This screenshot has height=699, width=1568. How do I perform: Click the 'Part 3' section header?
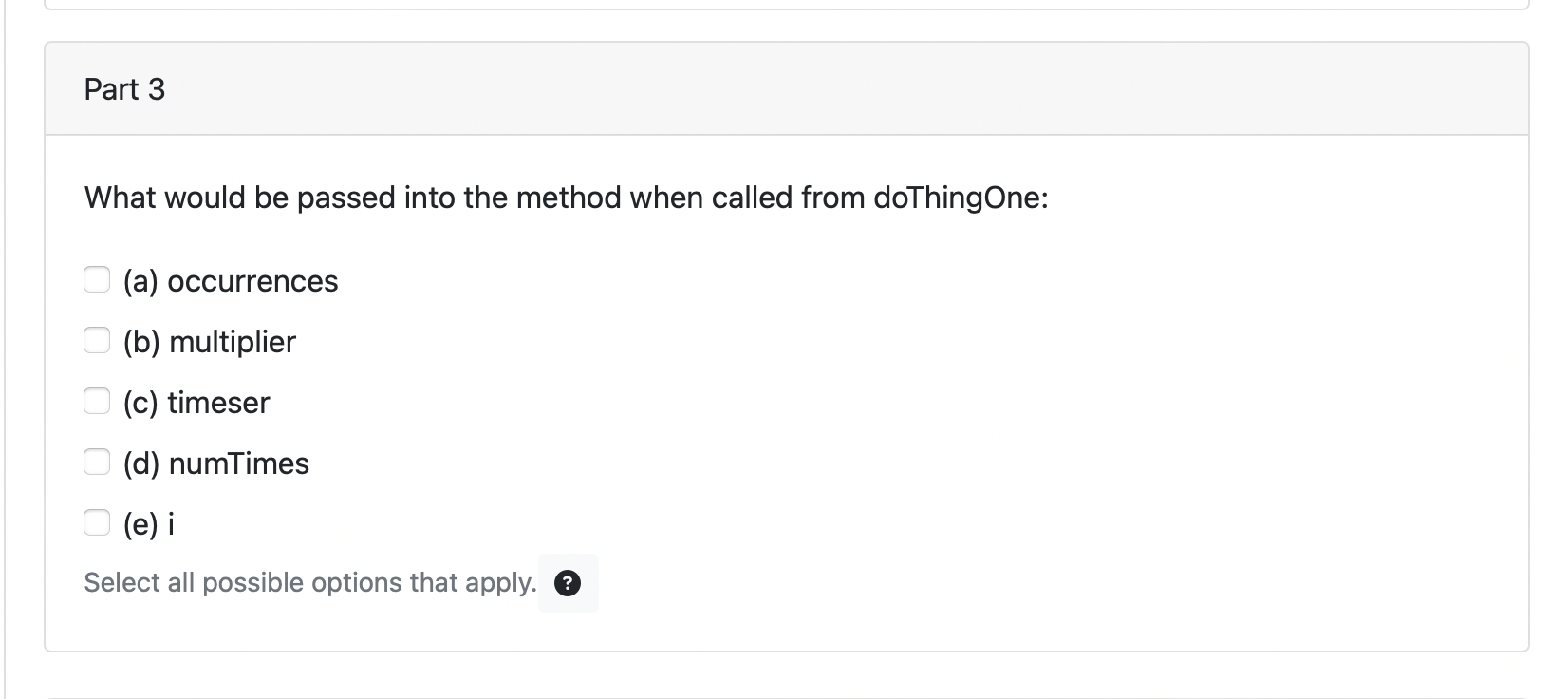point(124,88)
